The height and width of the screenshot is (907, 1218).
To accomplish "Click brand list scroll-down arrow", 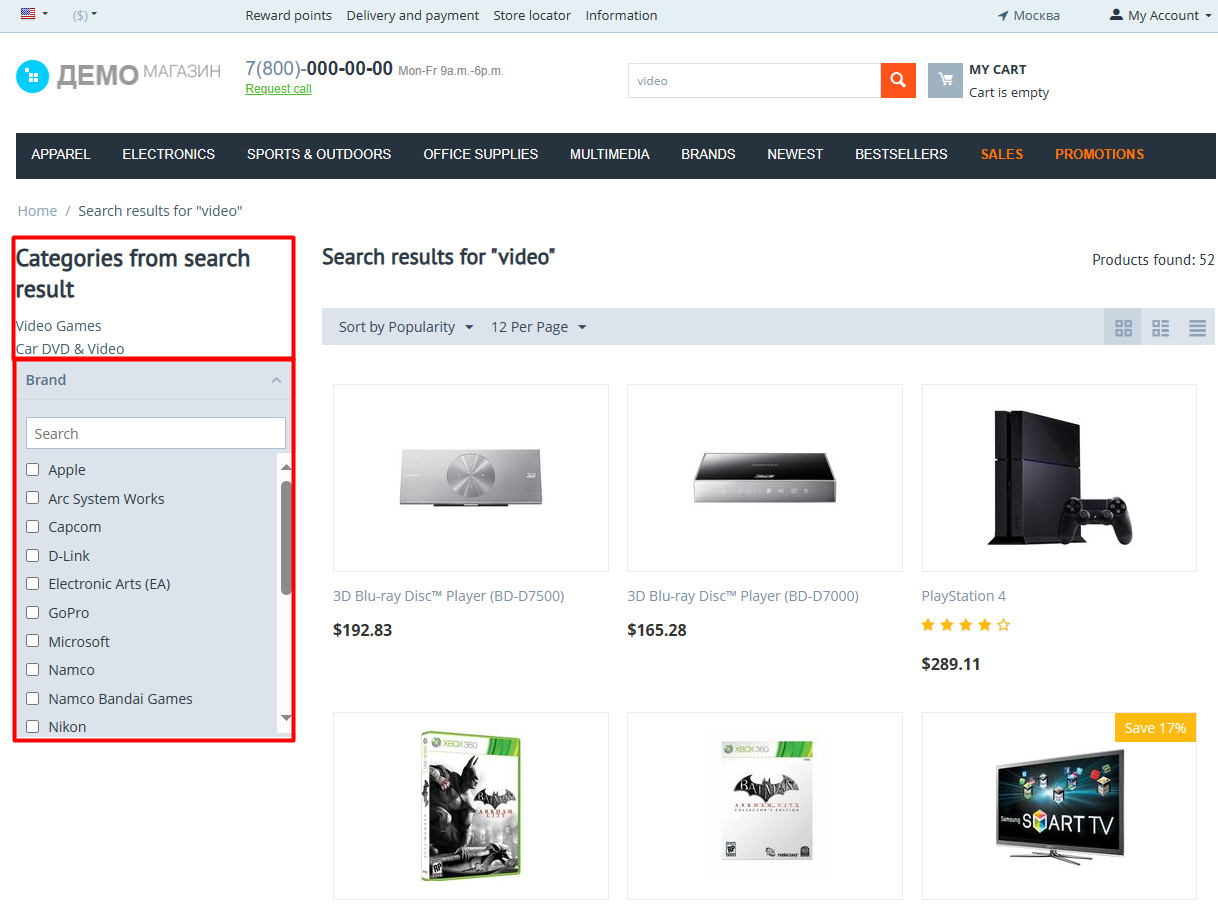I will click(x=286, y=718).
